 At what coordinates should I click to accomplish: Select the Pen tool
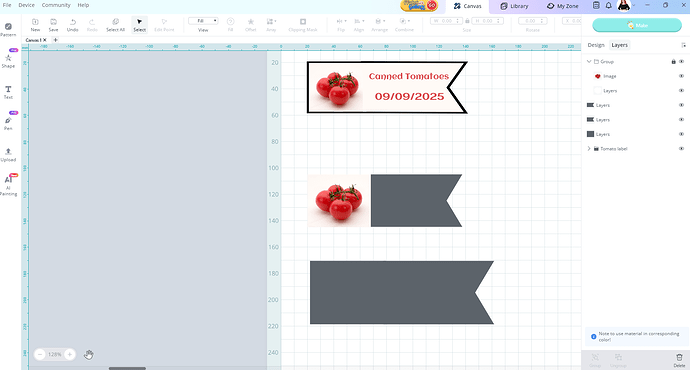click(8, 123)
